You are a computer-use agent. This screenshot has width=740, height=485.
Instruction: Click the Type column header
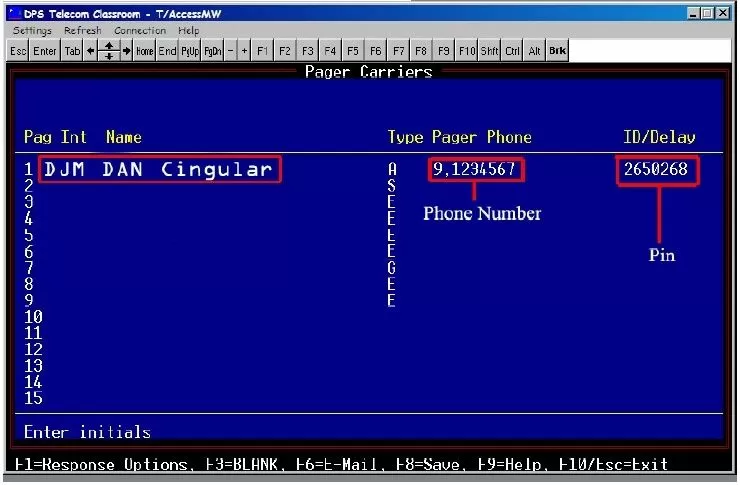pyautogui.click(x=405, y=137)
